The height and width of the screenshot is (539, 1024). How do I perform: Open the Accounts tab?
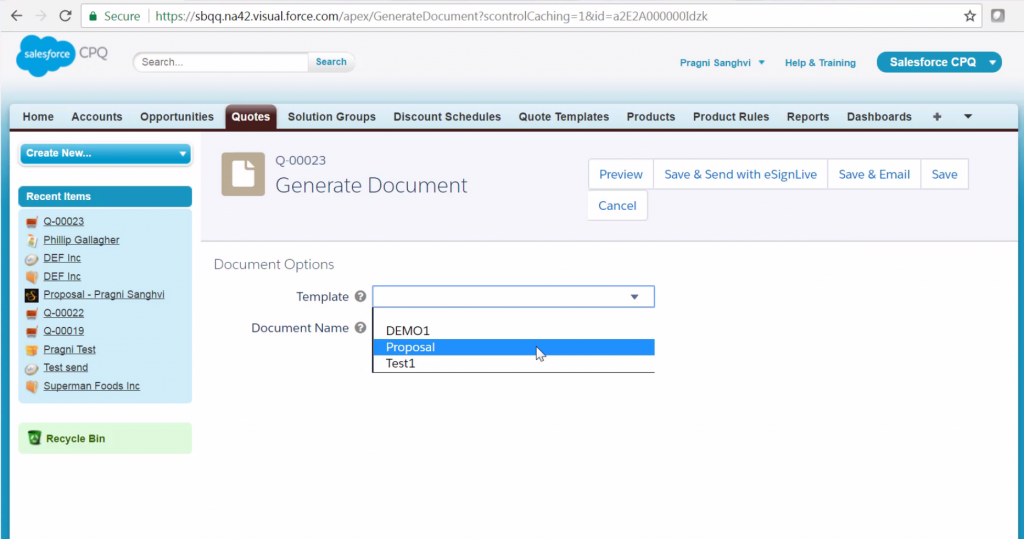coord(97,116)
